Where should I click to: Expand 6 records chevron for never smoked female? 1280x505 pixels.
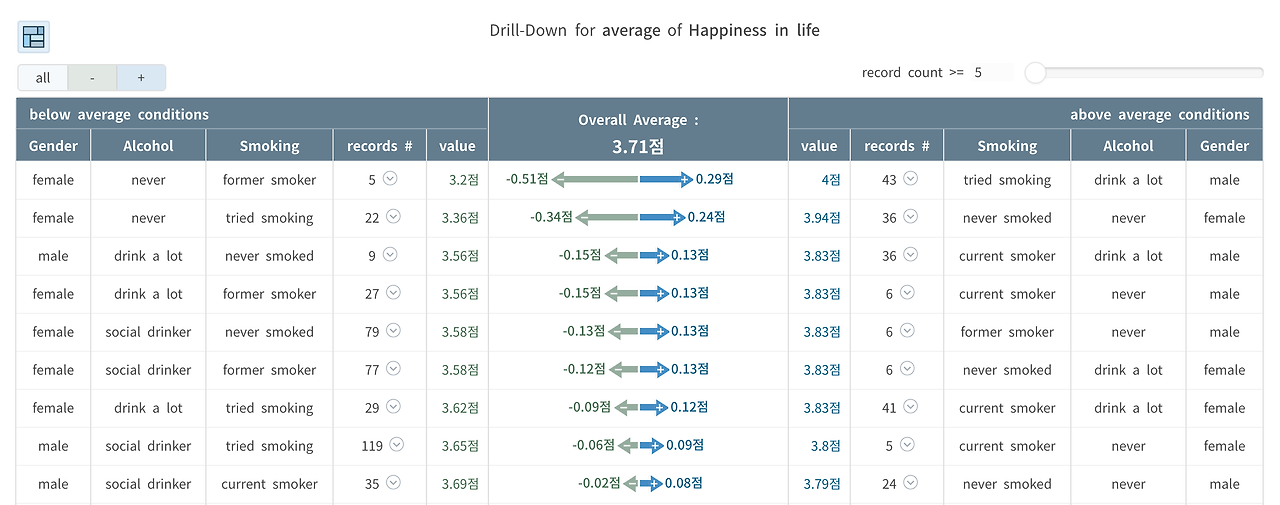(x=907, y=369)
